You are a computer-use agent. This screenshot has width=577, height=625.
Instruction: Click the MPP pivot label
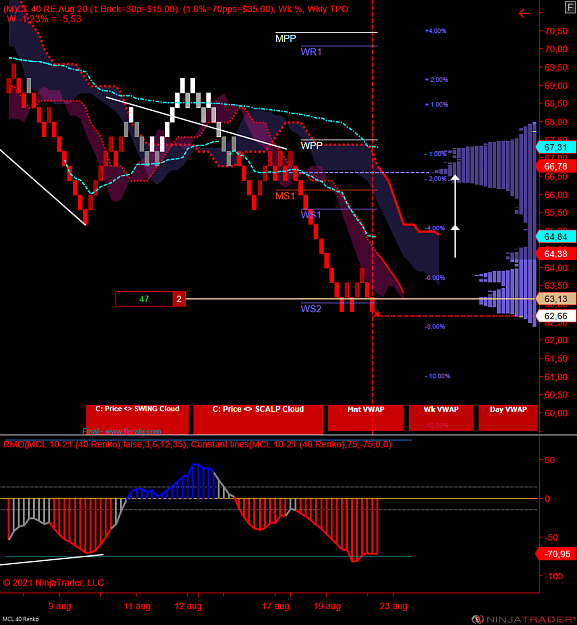(x=286, y=39)
